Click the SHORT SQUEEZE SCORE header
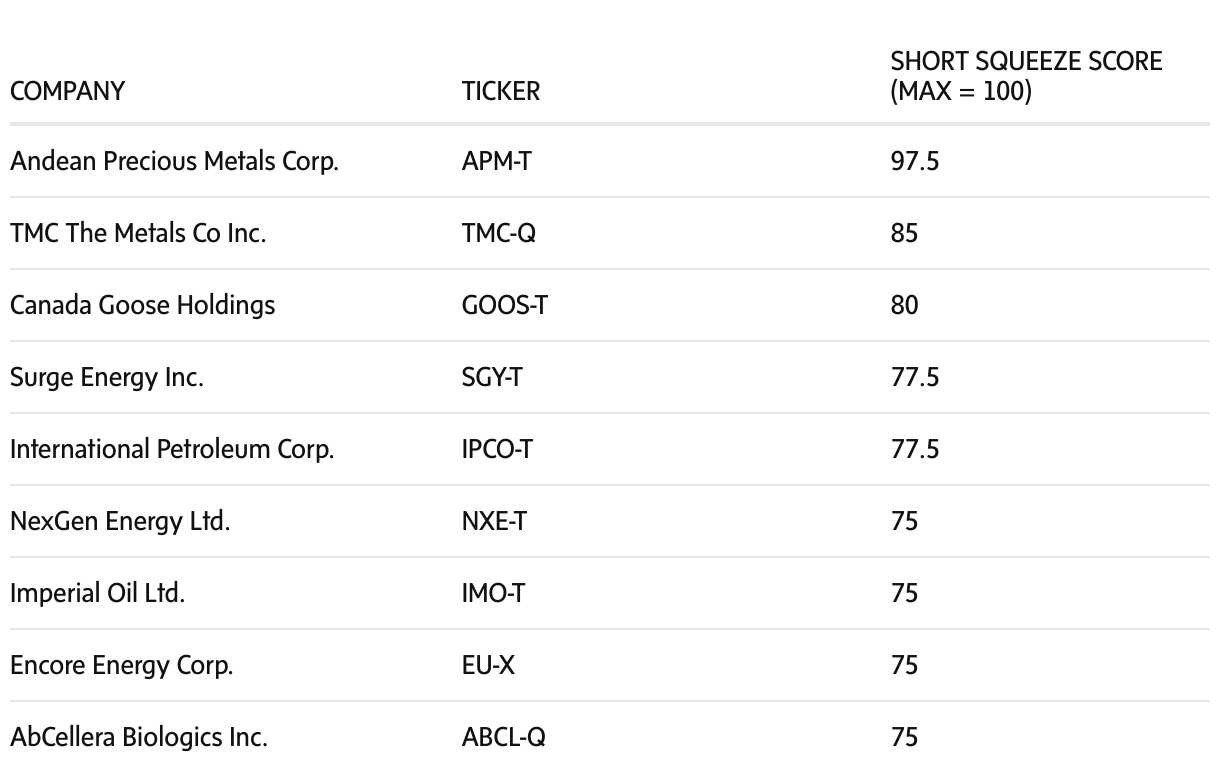This screenshot has width=1220, height=782. tap(1026, 77)
